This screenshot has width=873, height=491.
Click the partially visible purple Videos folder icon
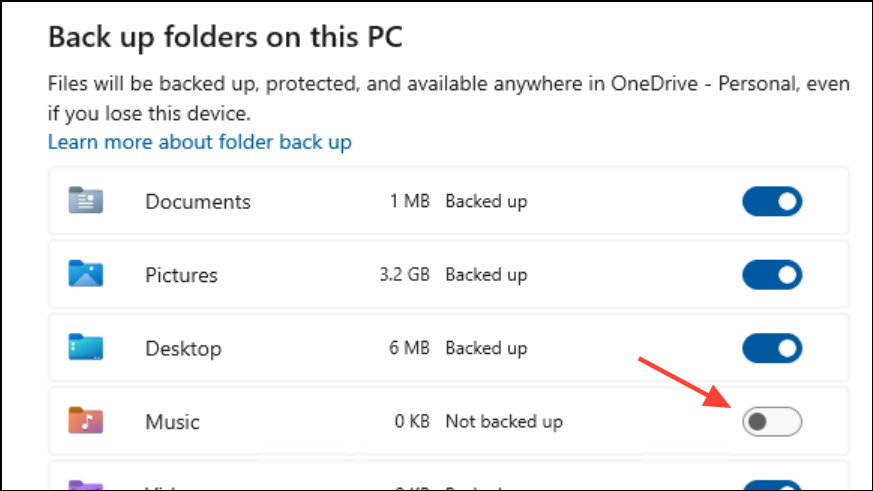coord(86,485)
